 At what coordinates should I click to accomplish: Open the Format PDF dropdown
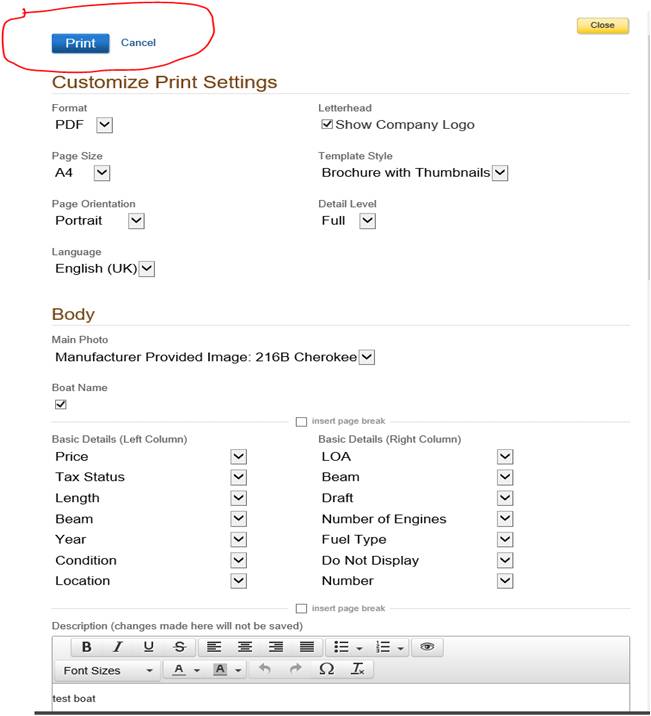click(x=105, y=125)
